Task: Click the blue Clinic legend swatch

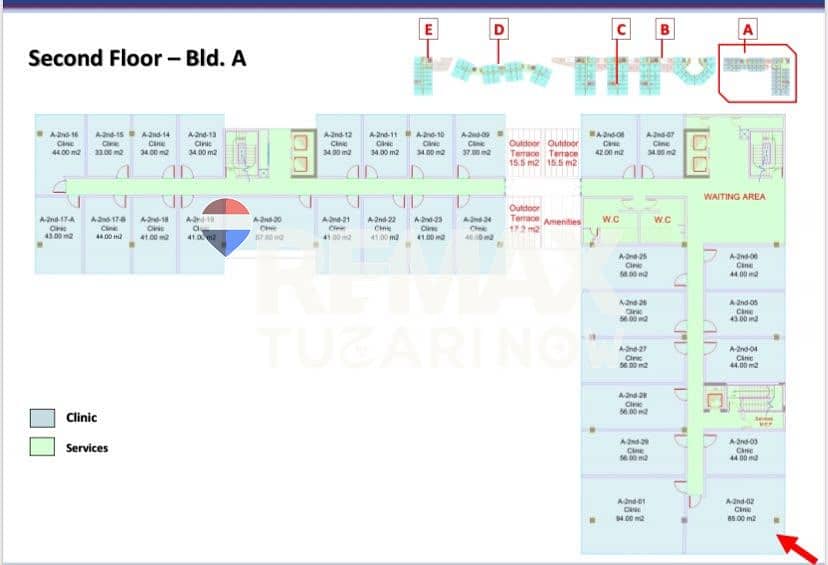Action: coord(42,418)
